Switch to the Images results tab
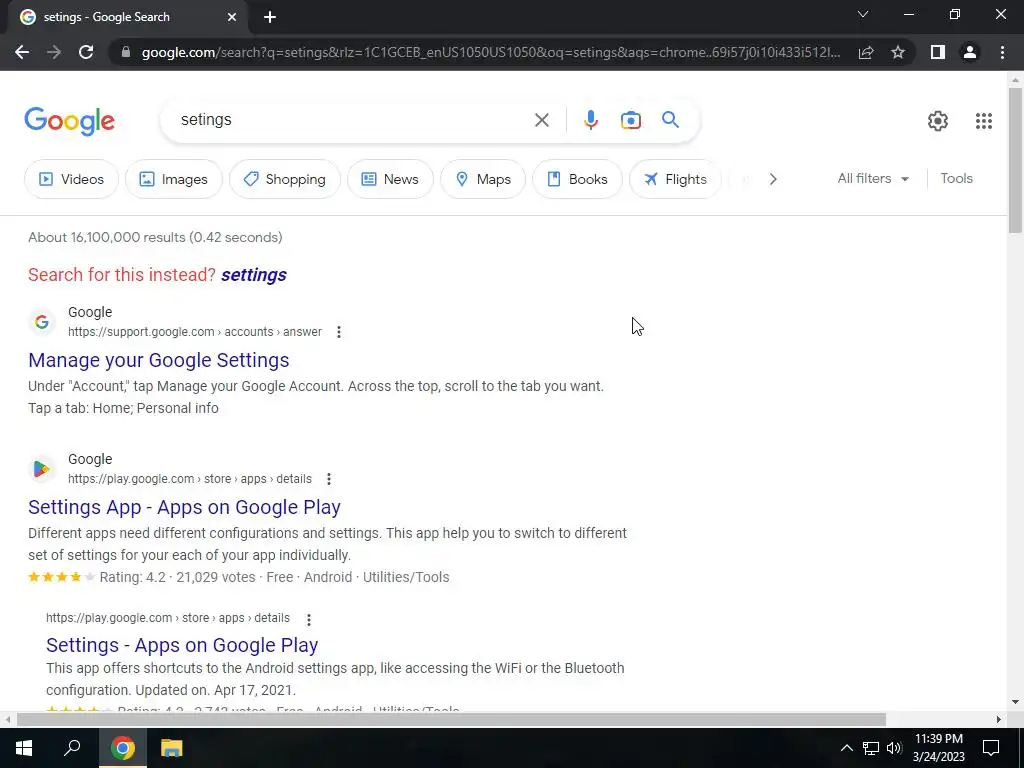 [174, 179]
